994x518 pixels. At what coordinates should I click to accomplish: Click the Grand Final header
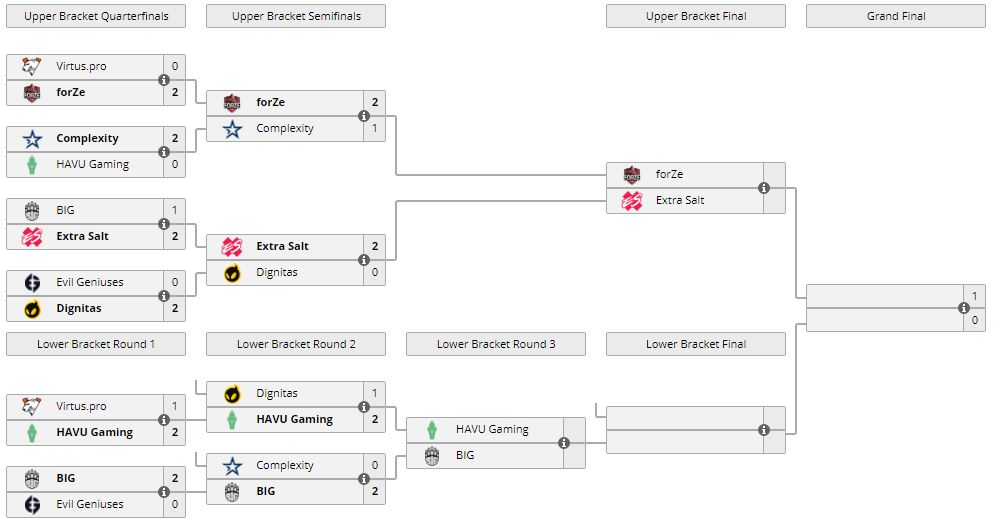[x=896, y=16]
